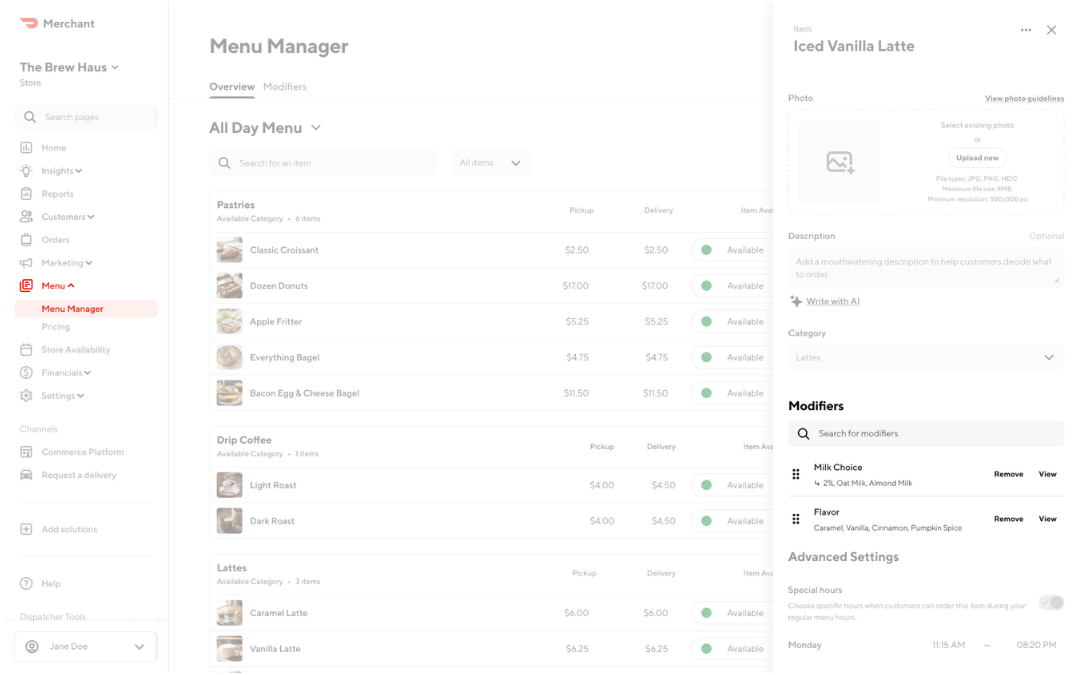Screen dimensions: 1080x675
Task: Click the Jane Doe user avatar icon
Action: (32, 647)
